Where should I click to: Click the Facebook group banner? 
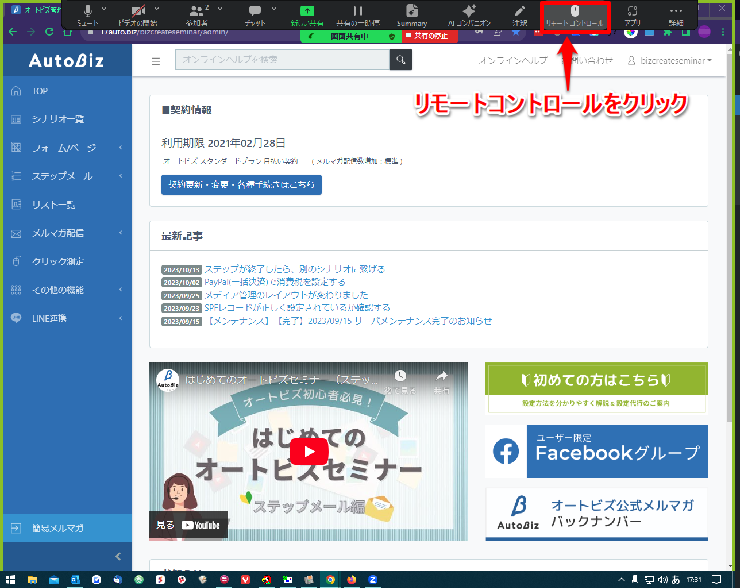[x=596, y=452]
